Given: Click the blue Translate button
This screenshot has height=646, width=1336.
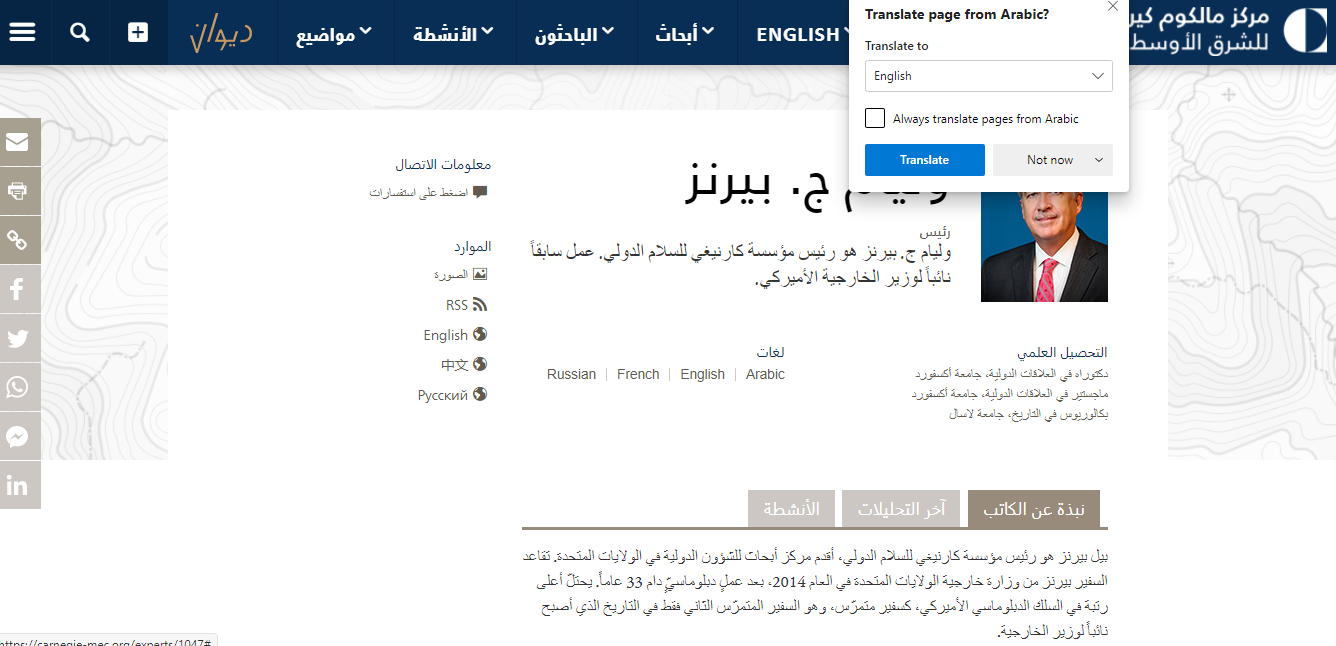Looking at the screenshot, I should pos(925,160).
